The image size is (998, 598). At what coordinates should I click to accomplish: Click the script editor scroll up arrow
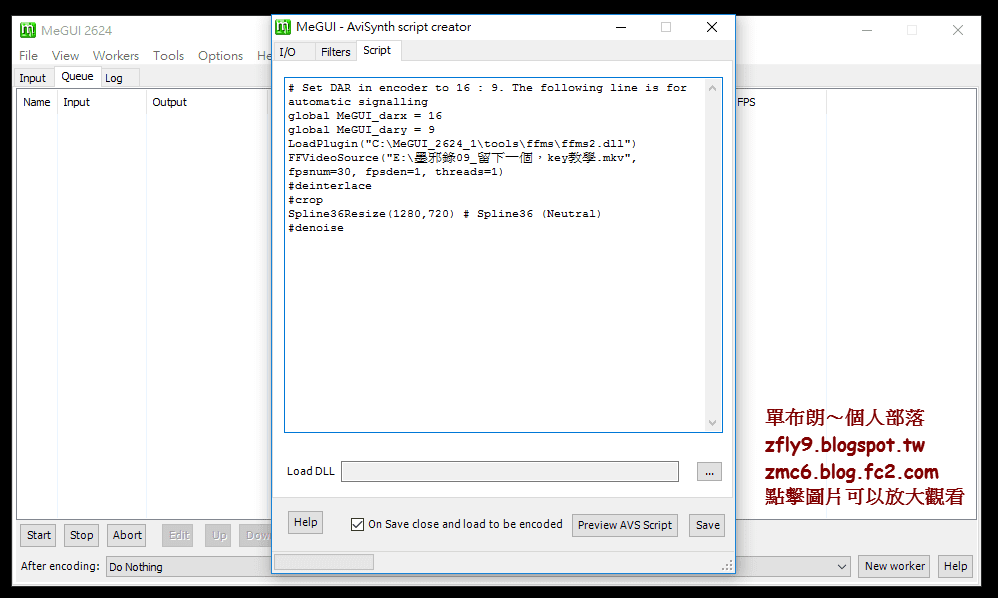click(x=713, y=88)
